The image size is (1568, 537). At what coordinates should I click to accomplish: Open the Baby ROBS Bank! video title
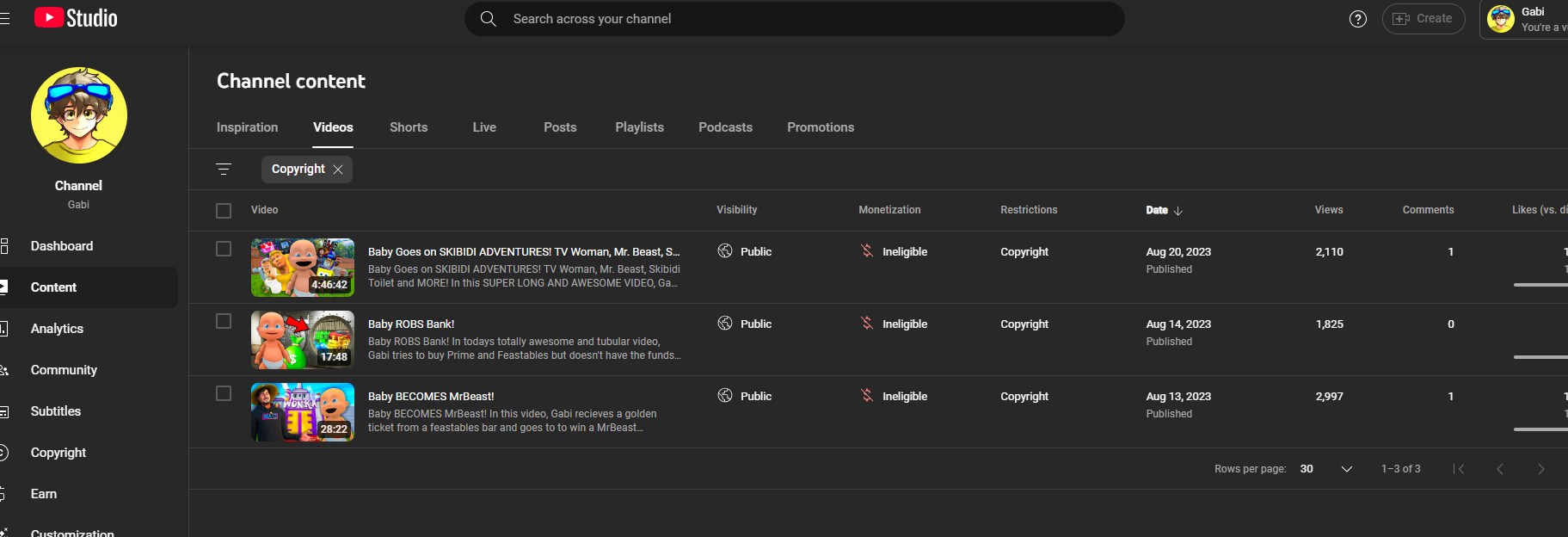411,324
